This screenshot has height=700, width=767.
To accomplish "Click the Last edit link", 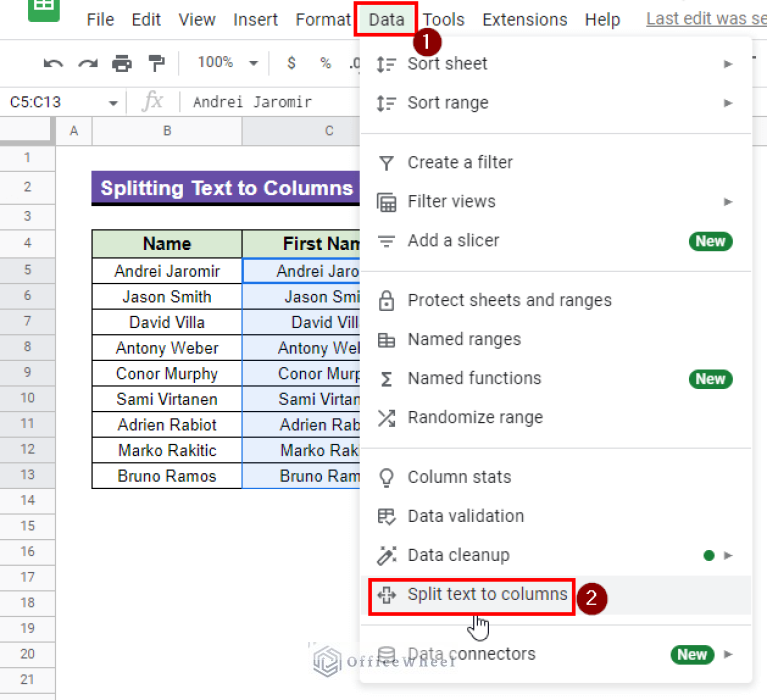I will point(705,19).
